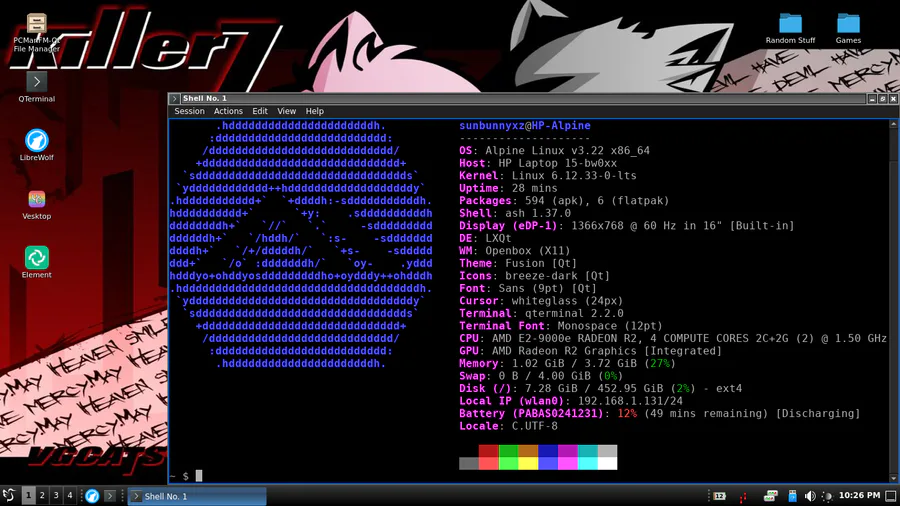Click the red network activity tray icon
Screen dimensions: 900x506
point(743,496)
